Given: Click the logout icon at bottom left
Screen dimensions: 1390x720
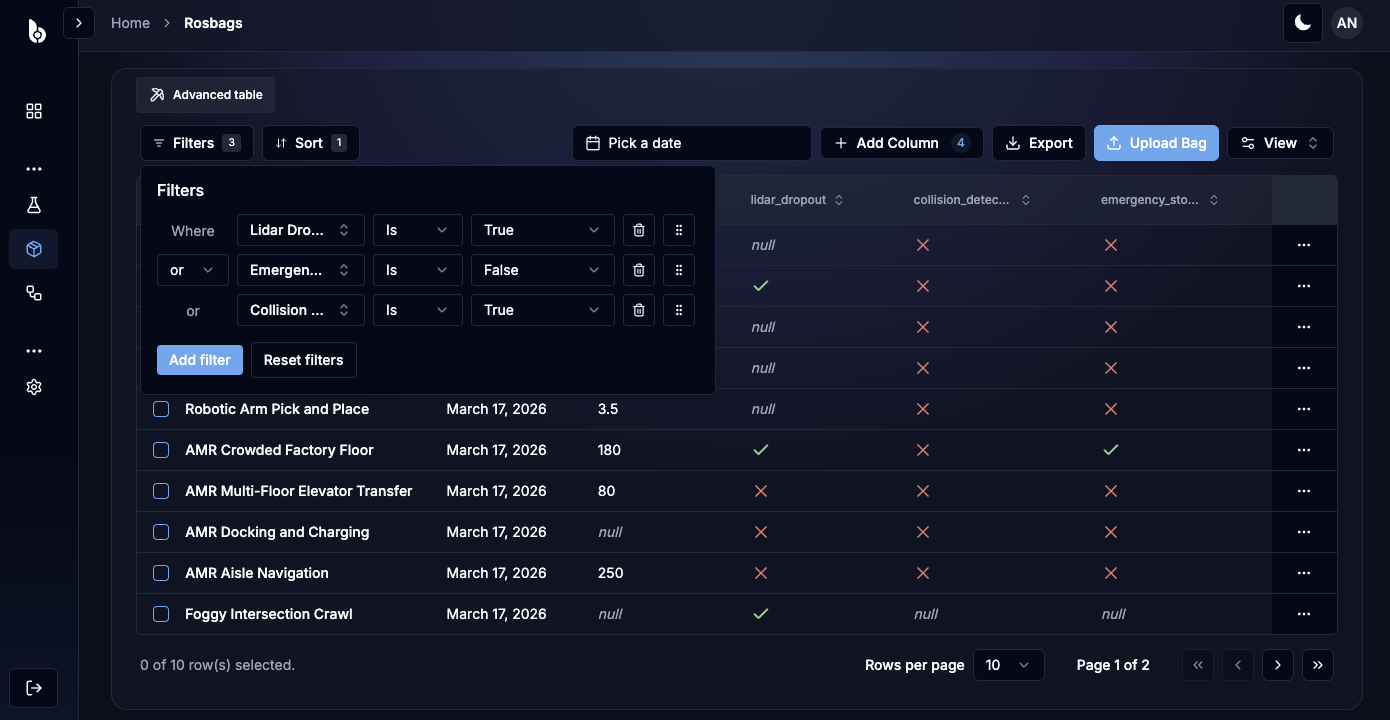Looking at the screenshot, I should point(34,688).
